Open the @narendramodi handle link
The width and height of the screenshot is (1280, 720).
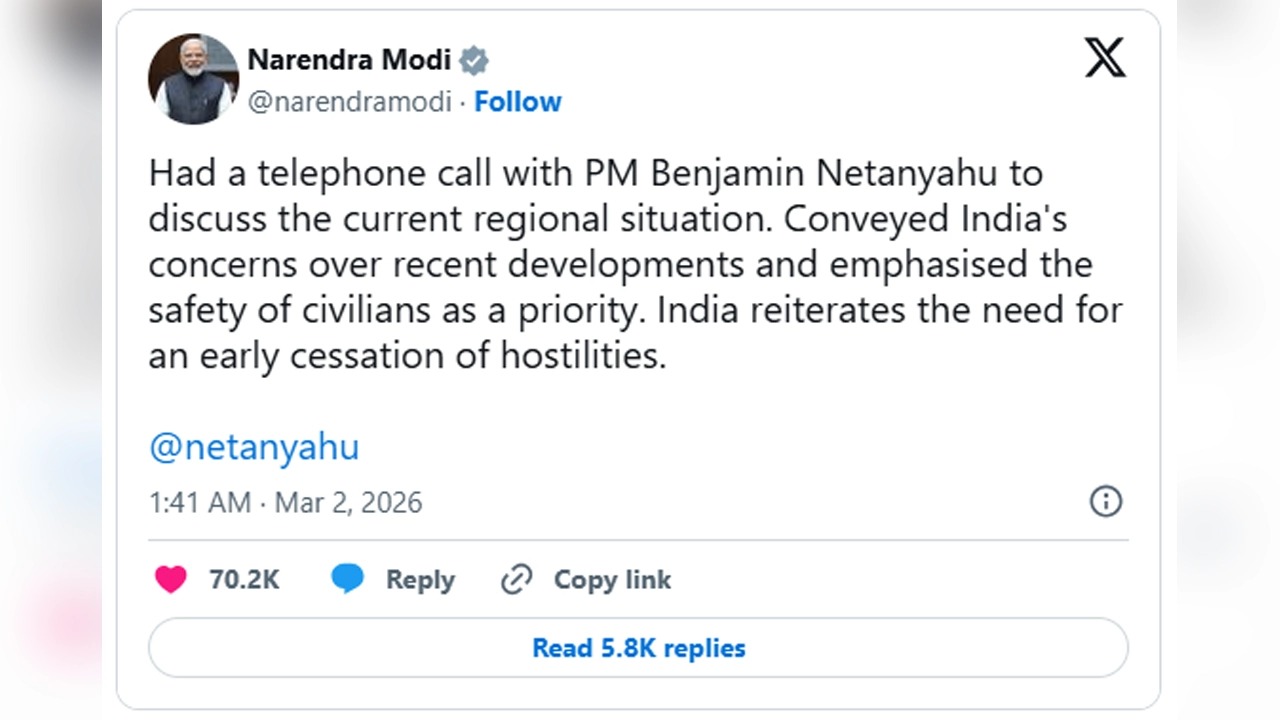click(x=349, y=101)
